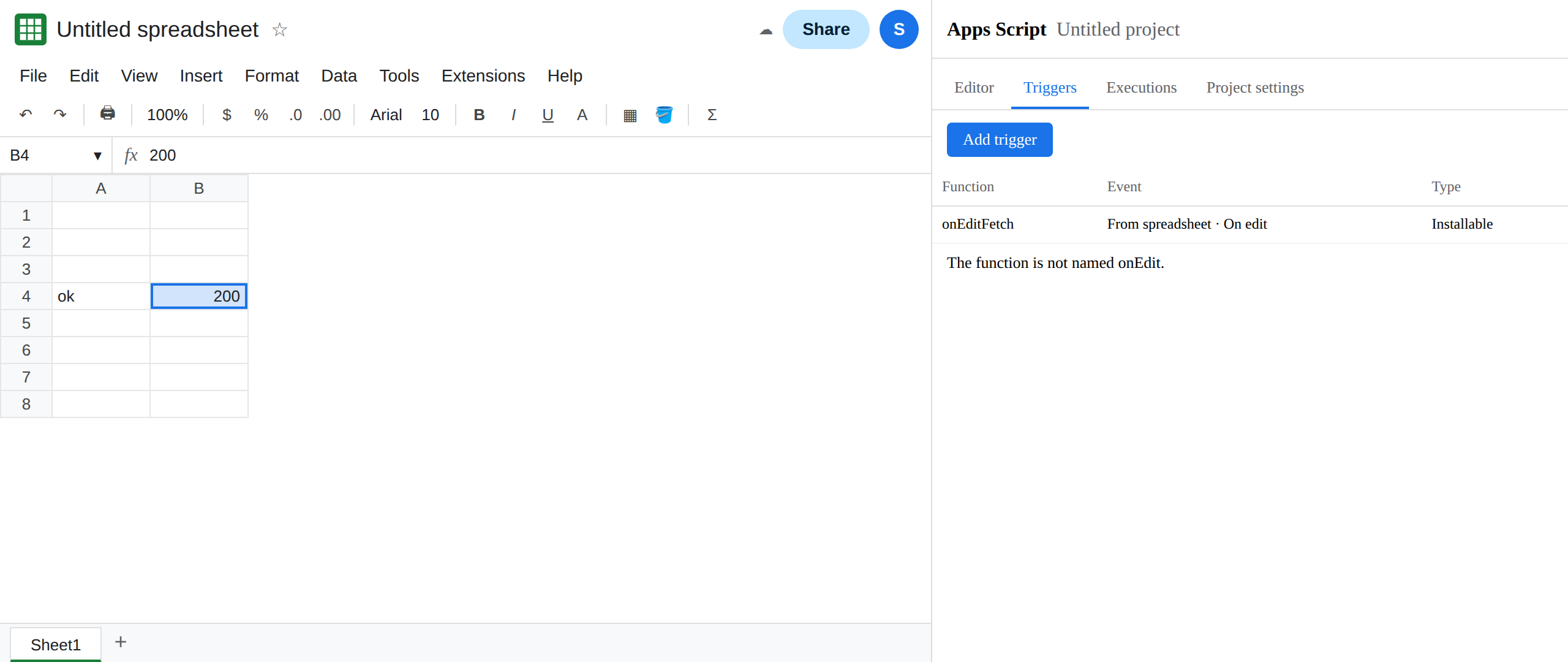
Task: Open the Extensions menu
Action: pos(483,76)
